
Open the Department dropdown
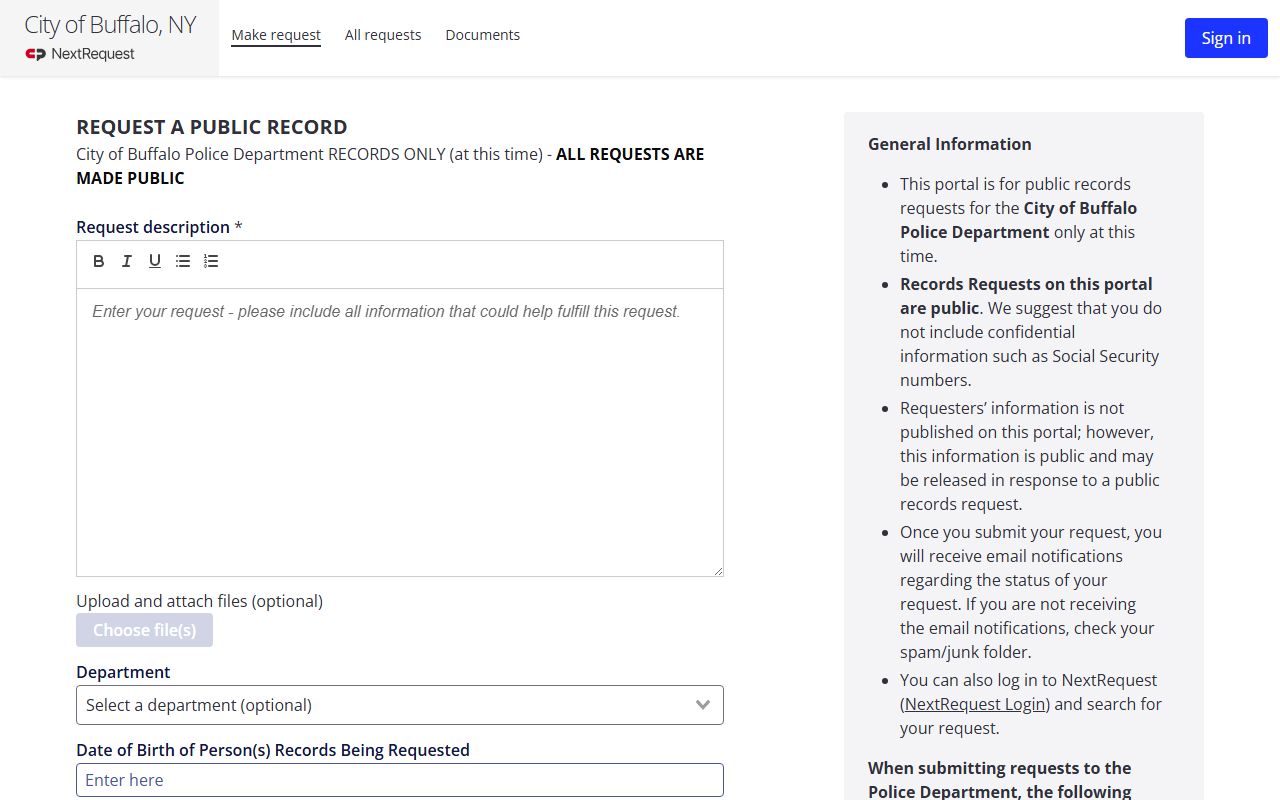pos(400,705)
